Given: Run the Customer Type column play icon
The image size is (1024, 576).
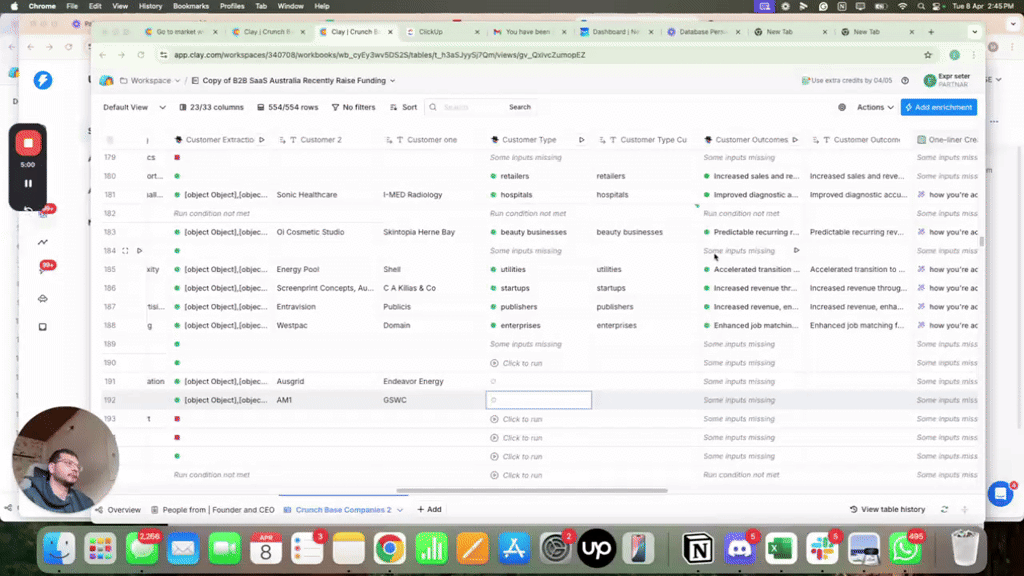Looking at the screenshot, I should pyautogui.click(x=582, y=140).
